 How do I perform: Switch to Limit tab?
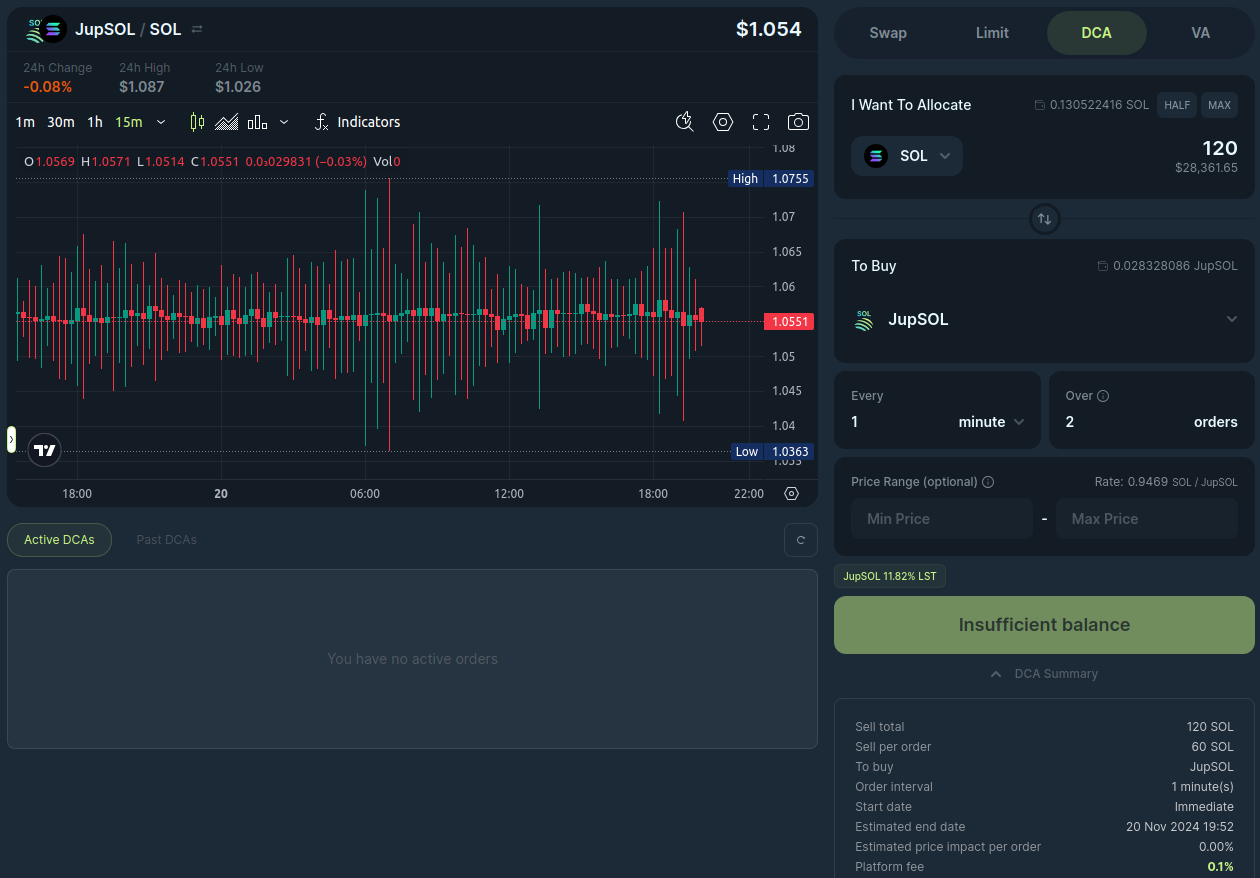(992, 33)
